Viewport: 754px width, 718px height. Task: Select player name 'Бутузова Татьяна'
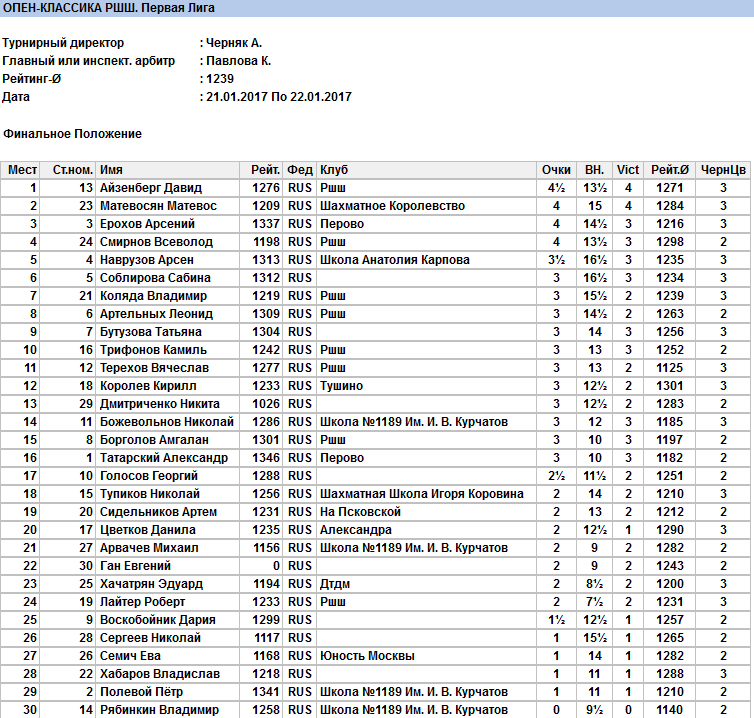151,332
